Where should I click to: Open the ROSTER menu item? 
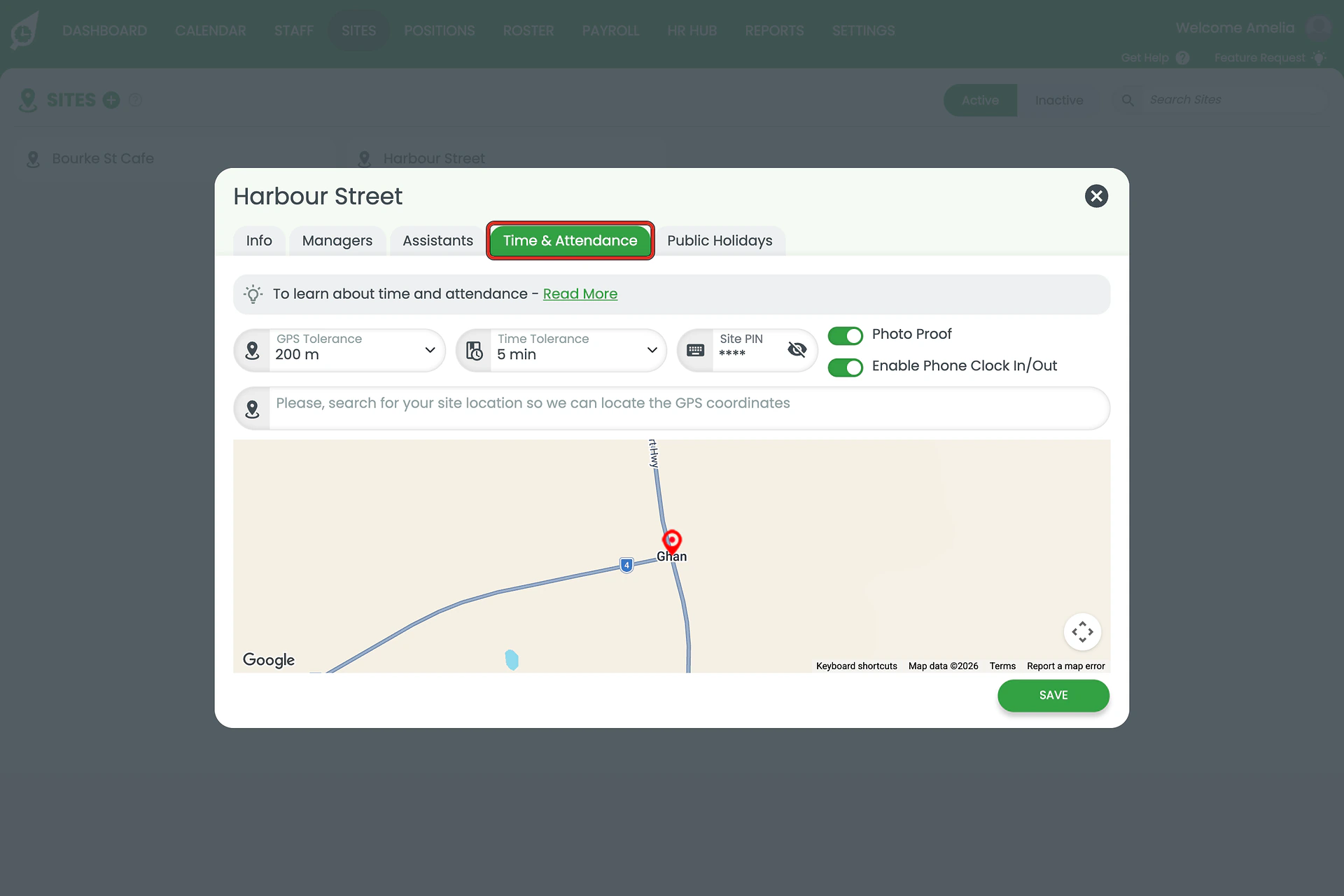coord(528,31)
